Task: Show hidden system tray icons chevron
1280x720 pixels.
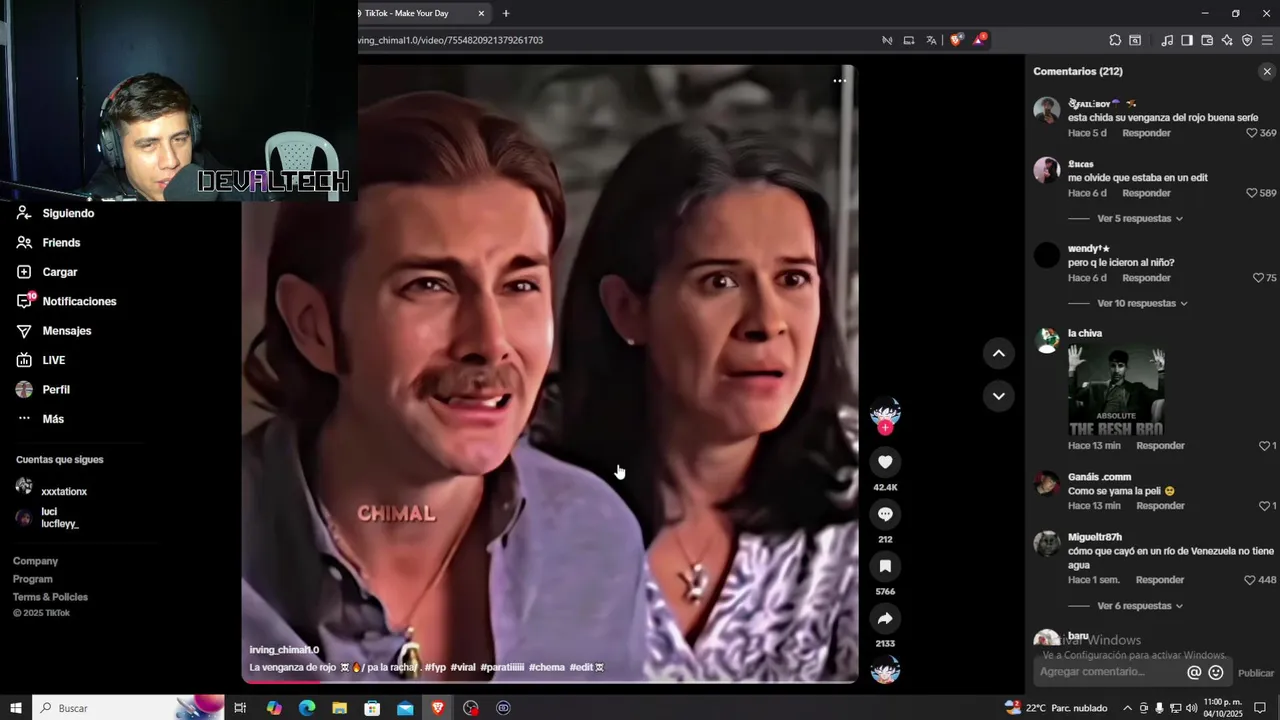Action: pyautogui.click(x=1128, y=708)
